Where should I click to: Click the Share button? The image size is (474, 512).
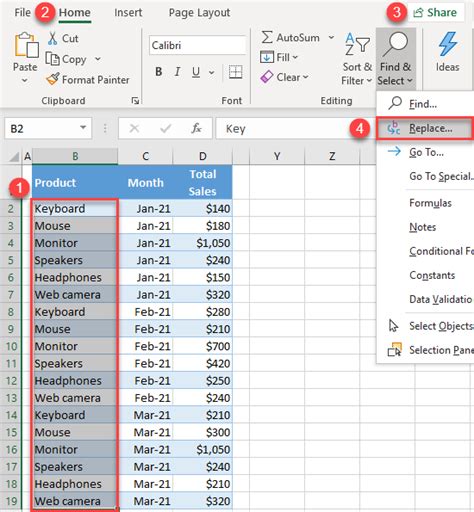(x=435, y=13)
